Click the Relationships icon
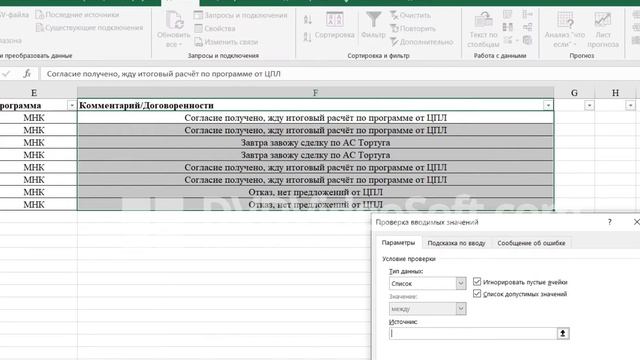Viewport: 640px width, 360px height. [527, 27]
